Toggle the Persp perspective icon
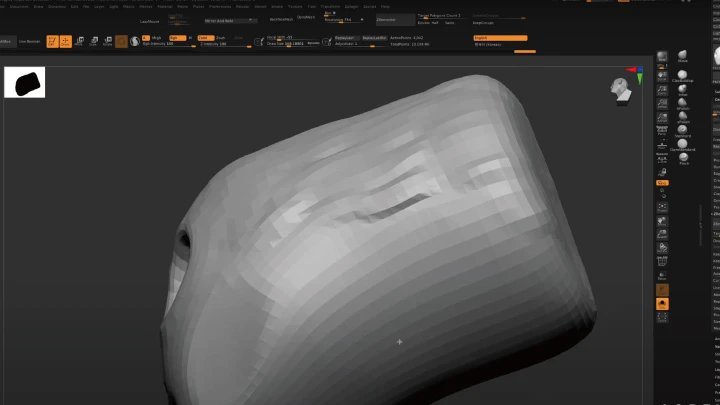Image resolution: width=720 pixels, height=405 pixels. pyautogui.click(x=662, y=130)
